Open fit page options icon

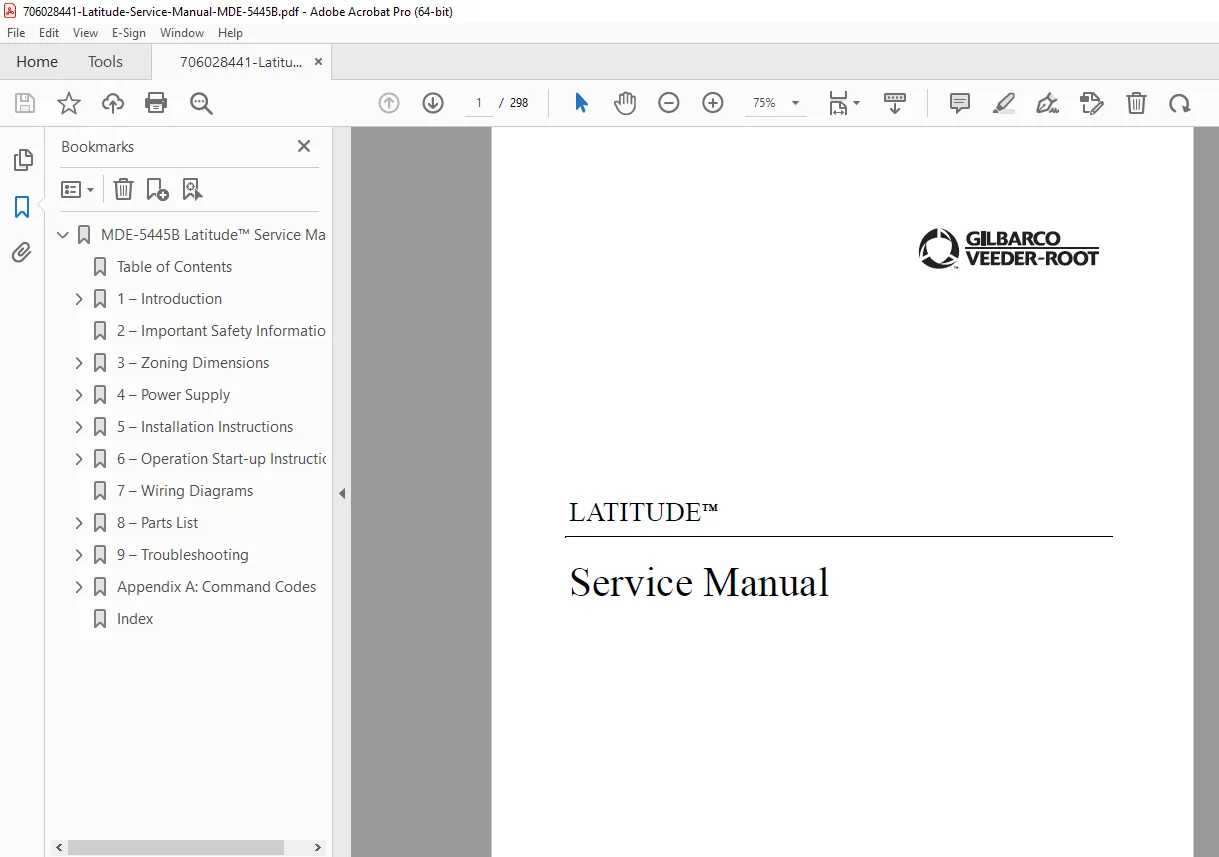coord(844,103)
